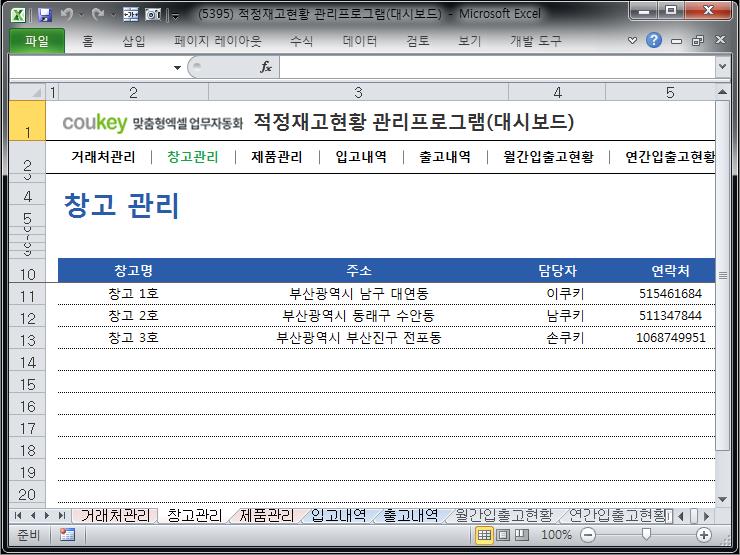The width and height of the screenshot is (740, 555).
Task: Restore the workbook window inside Excel
Action: click(x=698, y=41)
